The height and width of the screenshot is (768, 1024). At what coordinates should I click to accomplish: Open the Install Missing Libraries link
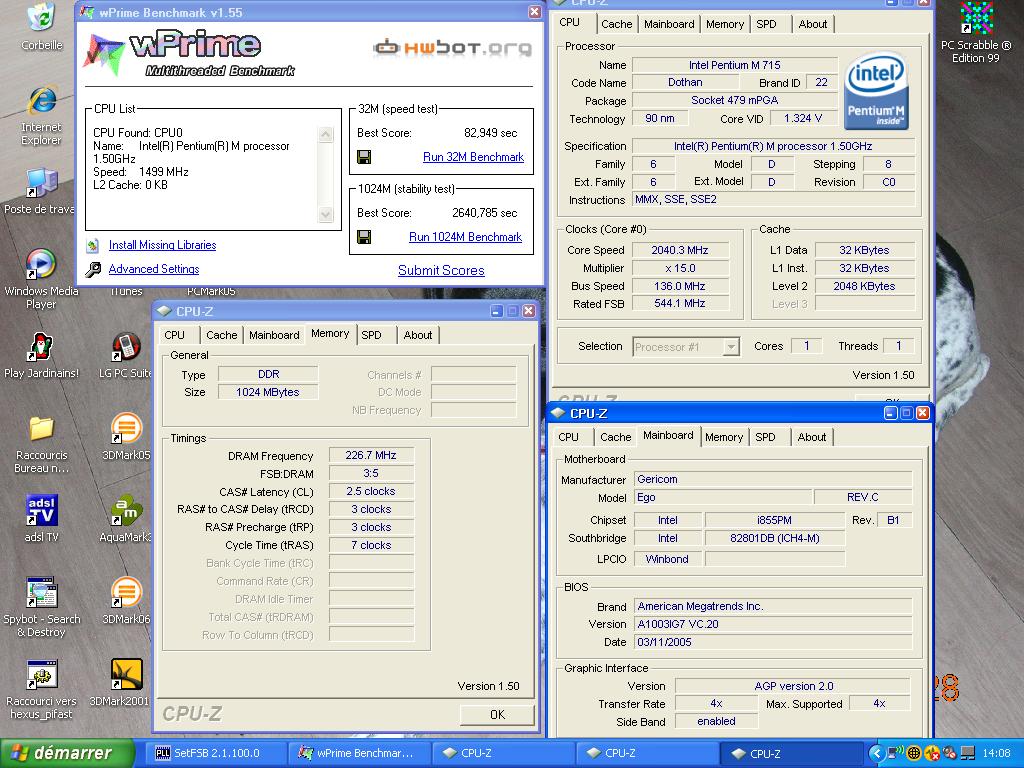pyautogui.click(x=163, y=245)
